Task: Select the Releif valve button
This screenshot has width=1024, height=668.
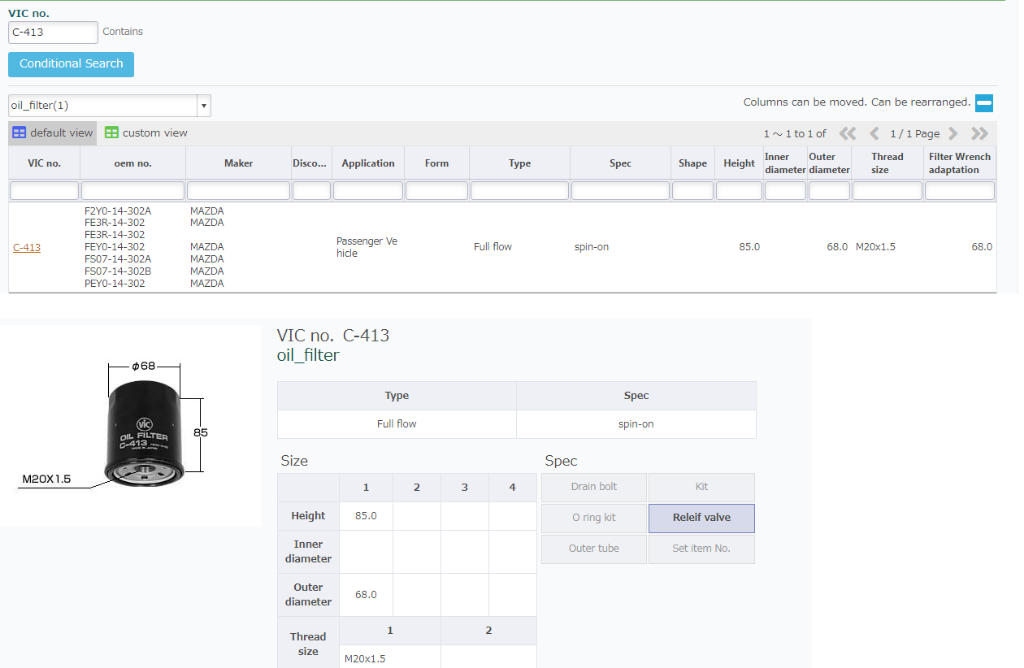Action: click(x=701, y=517)
